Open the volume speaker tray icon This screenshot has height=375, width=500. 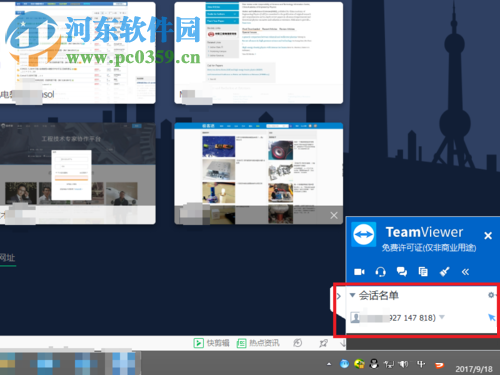click(x=404, y=364)
